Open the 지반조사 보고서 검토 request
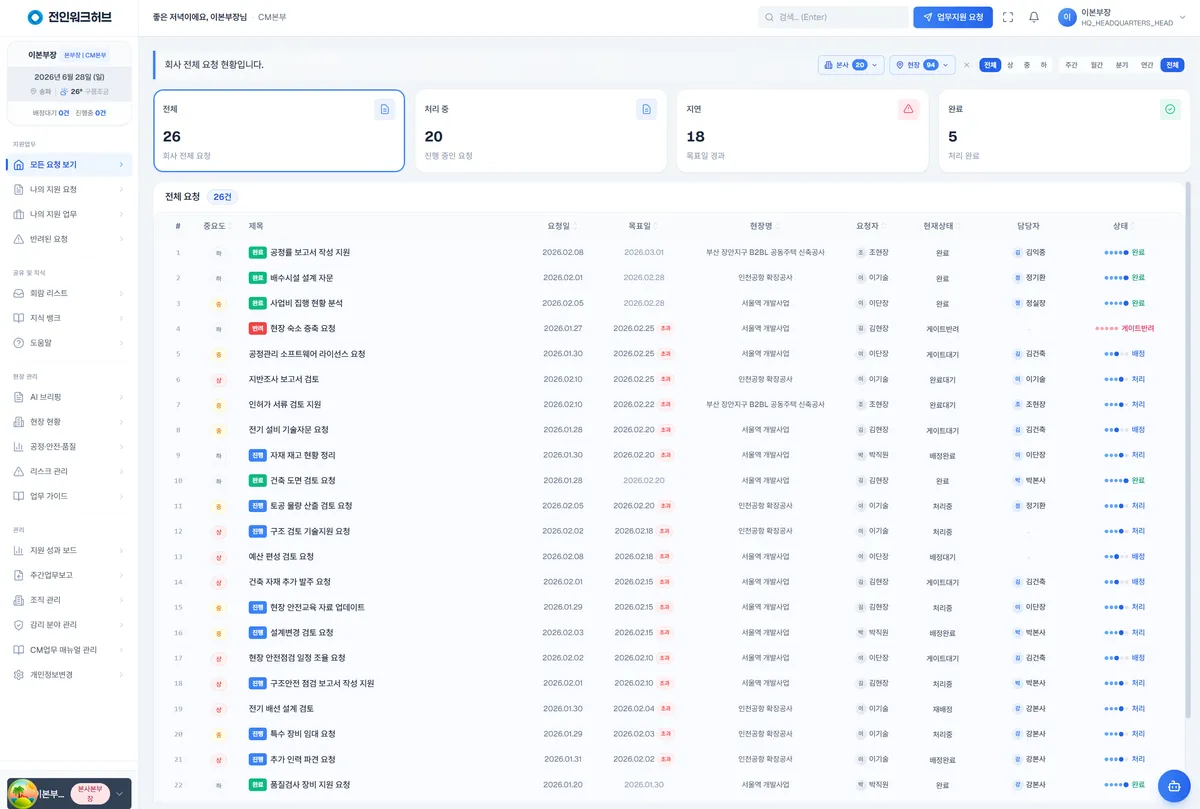1200x809 pixels. coord(284,379)
